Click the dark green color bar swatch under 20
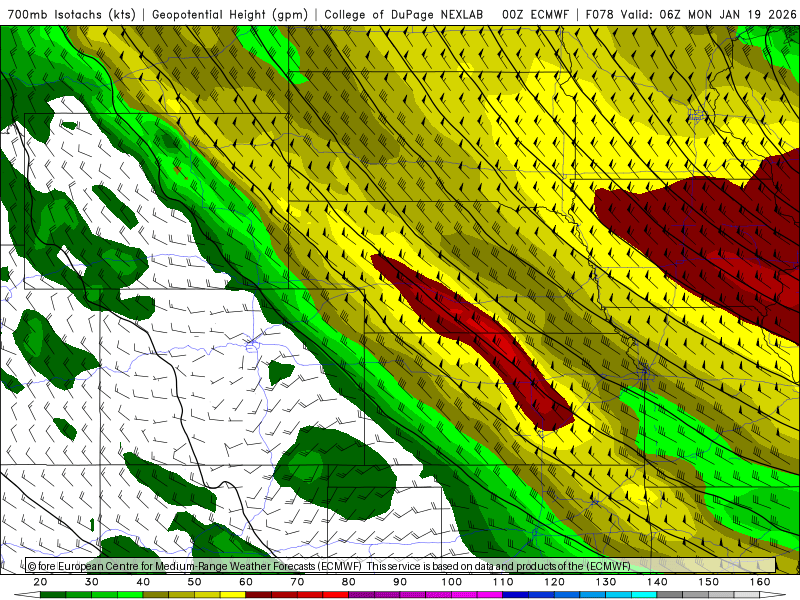 (53, 595)
